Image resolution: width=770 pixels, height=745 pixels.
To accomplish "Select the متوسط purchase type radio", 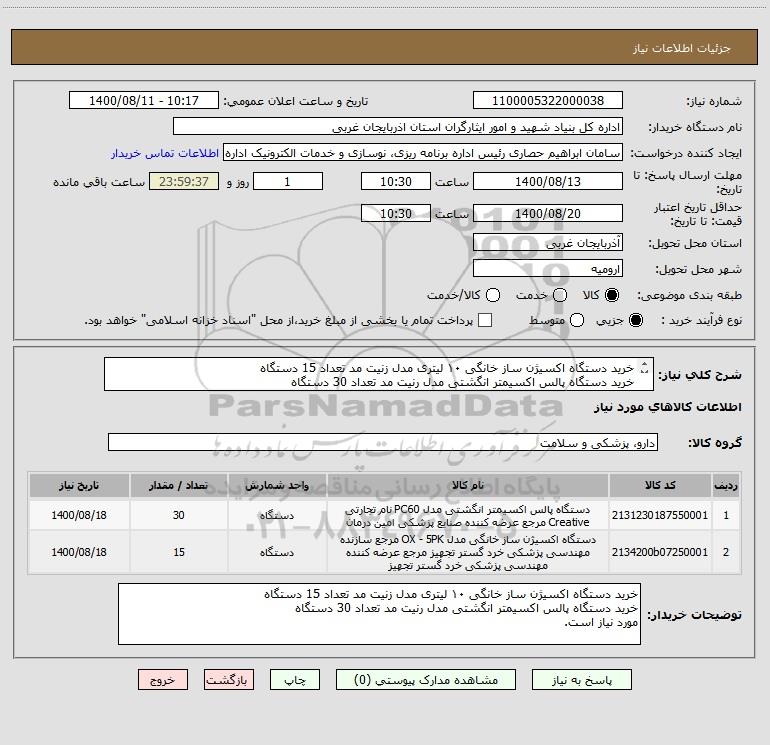I will 577,320.
